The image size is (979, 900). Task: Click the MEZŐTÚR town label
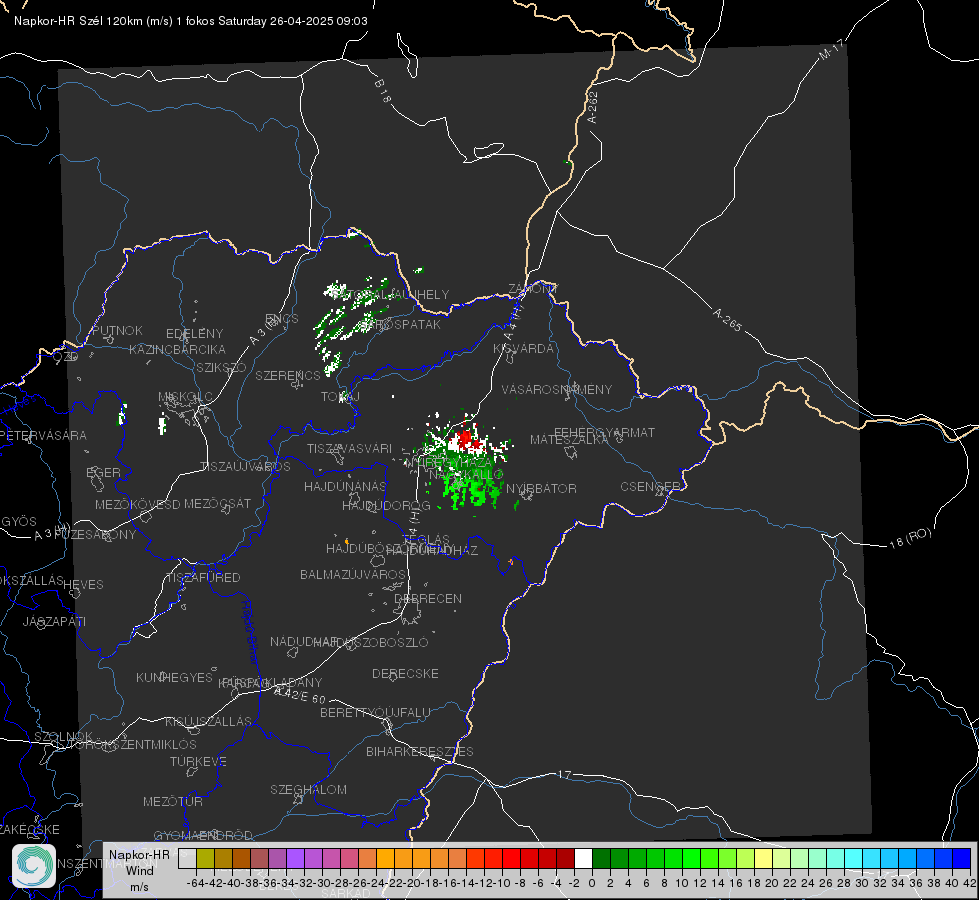(173, 801)
